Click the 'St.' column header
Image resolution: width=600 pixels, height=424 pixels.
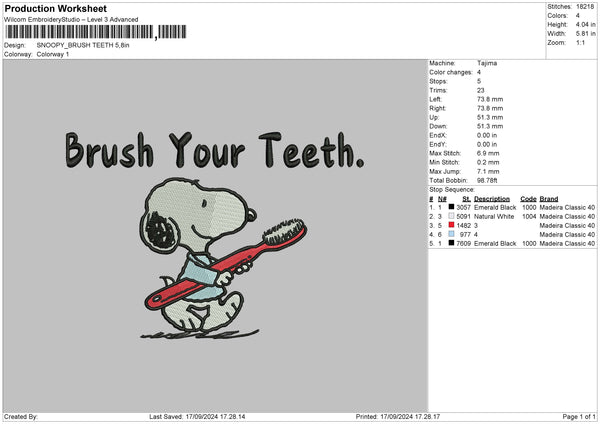pos(466,199)
